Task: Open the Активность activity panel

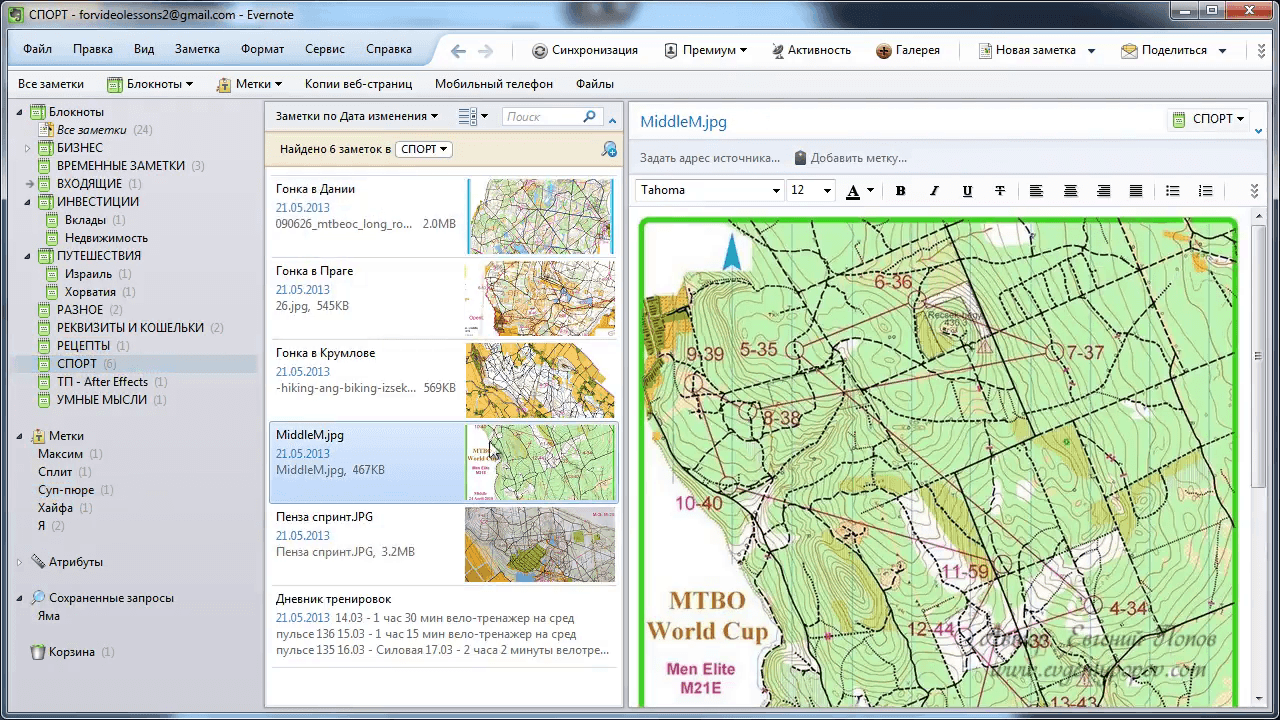Action: click(x=811, y=50)
